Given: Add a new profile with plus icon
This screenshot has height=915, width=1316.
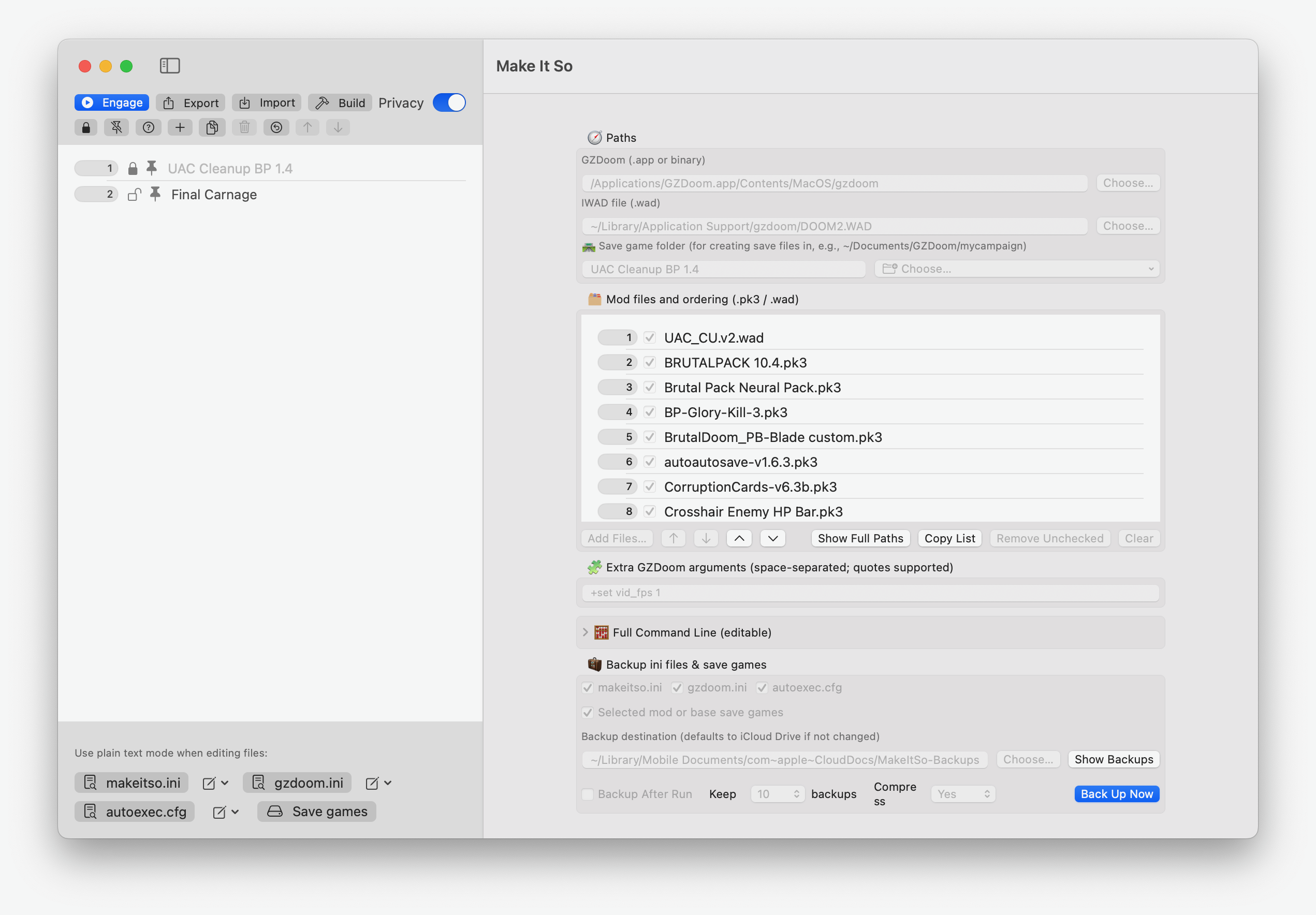Looking at the screenshot, I should (x=180, y=127).
